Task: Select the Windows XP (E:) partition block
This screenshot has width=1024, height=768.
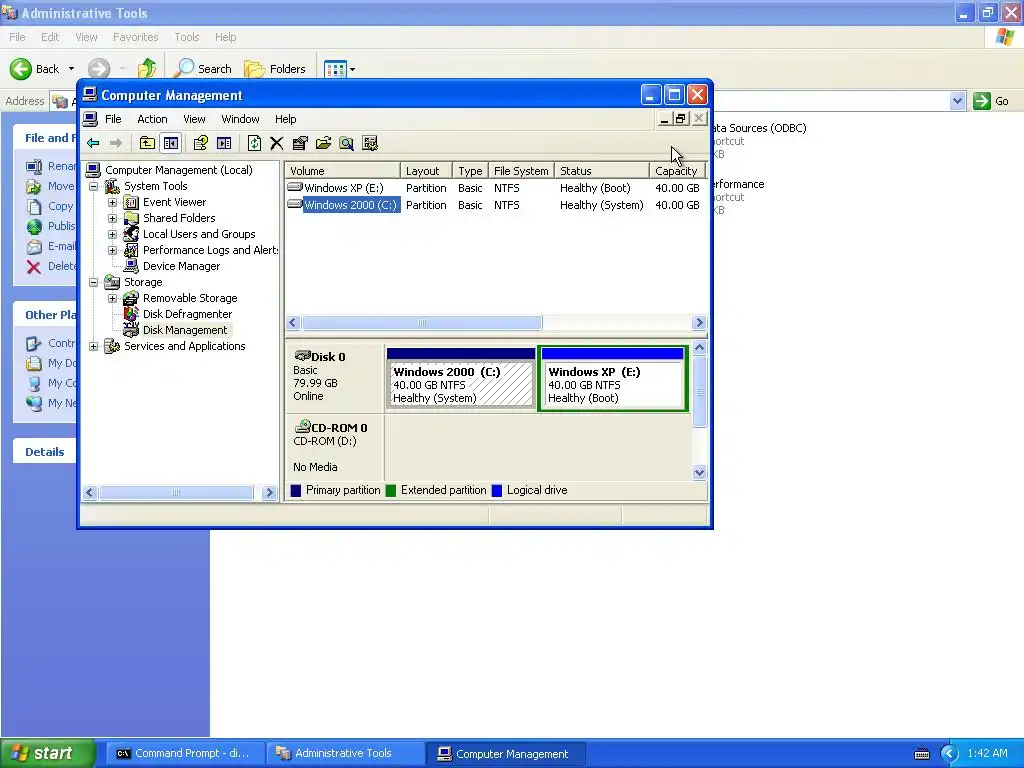Action: (x=613, y=379)
